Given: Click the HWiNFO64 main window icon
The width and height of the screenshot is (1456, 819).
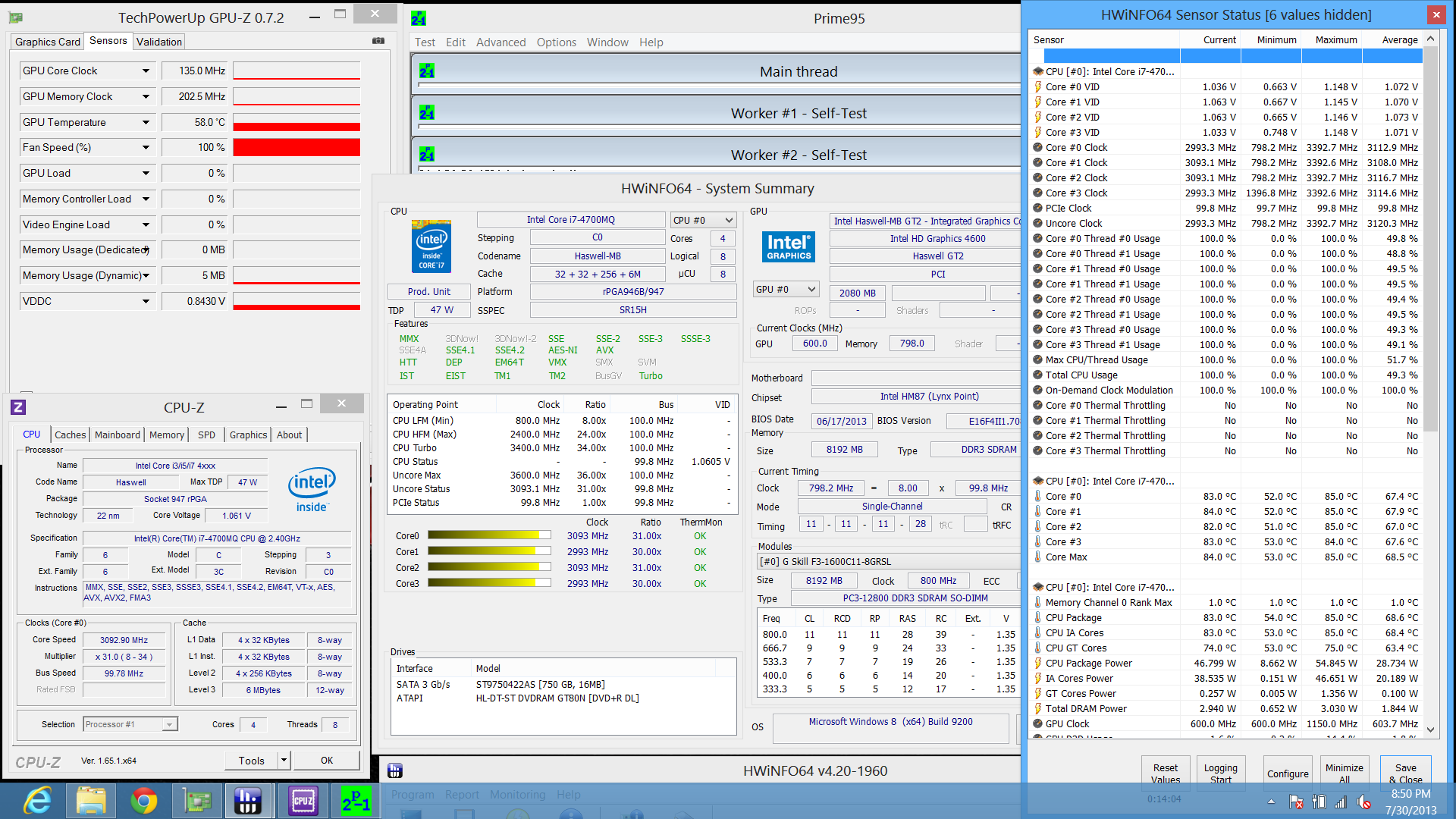Looking at the screenshot, I should (x=394, y=771).
